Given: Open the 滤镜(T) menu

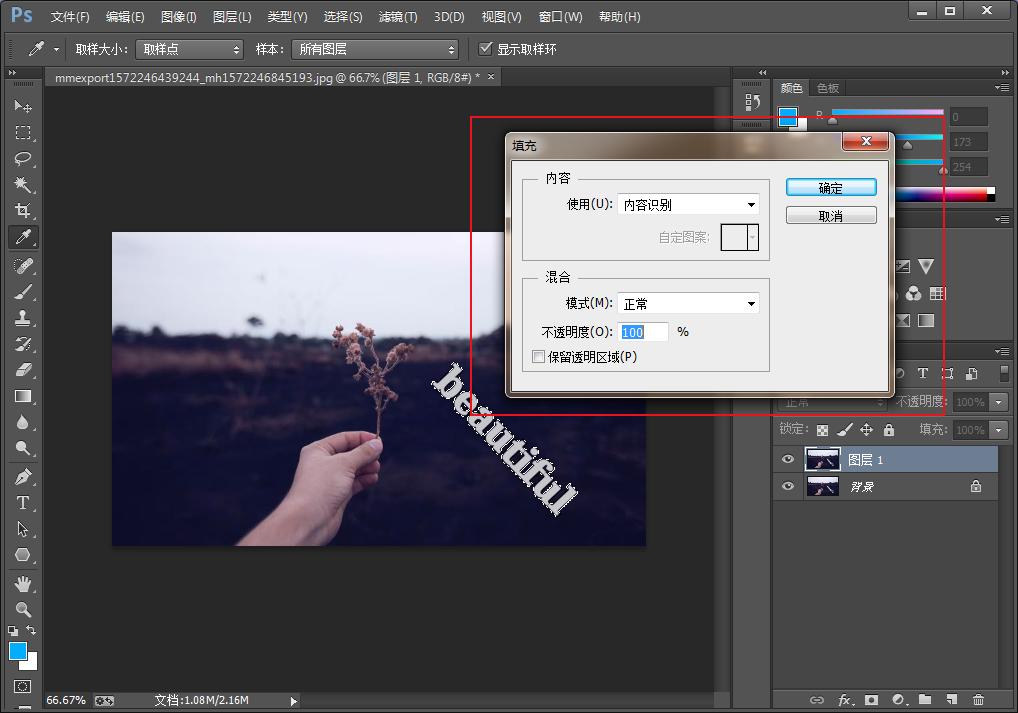Looking at the screenshot, I should [x=398, y=17].
